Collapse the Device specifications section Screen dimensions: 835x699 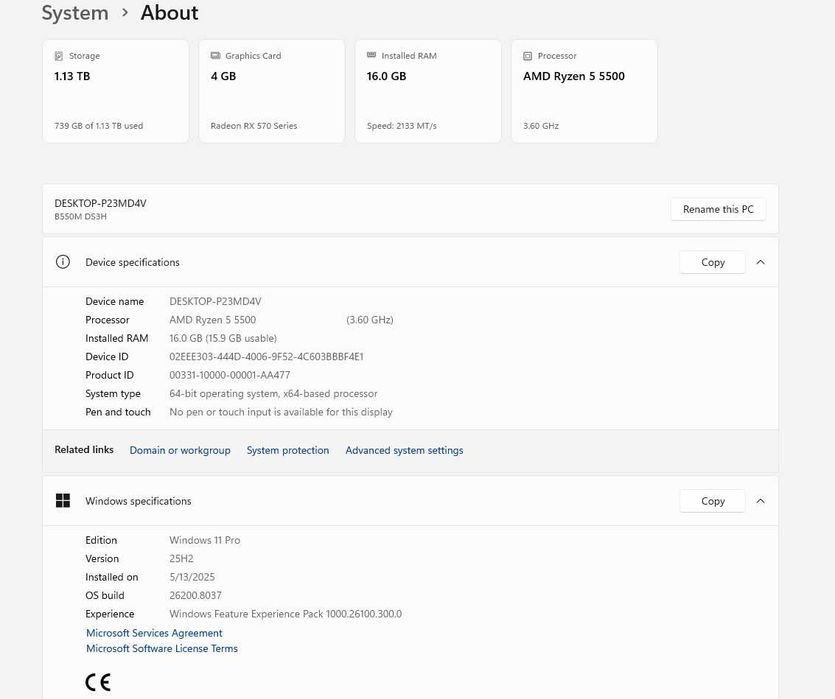(x=760, y=262)
